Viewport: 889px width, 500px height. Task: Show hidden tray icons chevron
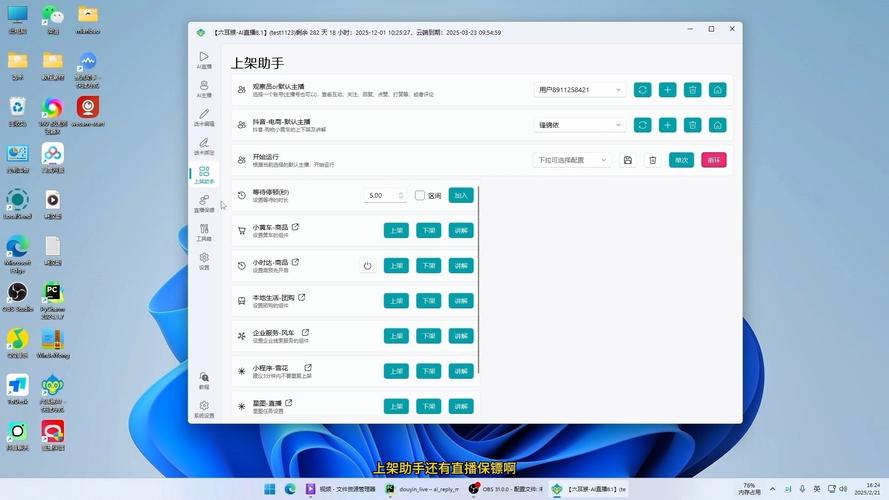point(772,489)
